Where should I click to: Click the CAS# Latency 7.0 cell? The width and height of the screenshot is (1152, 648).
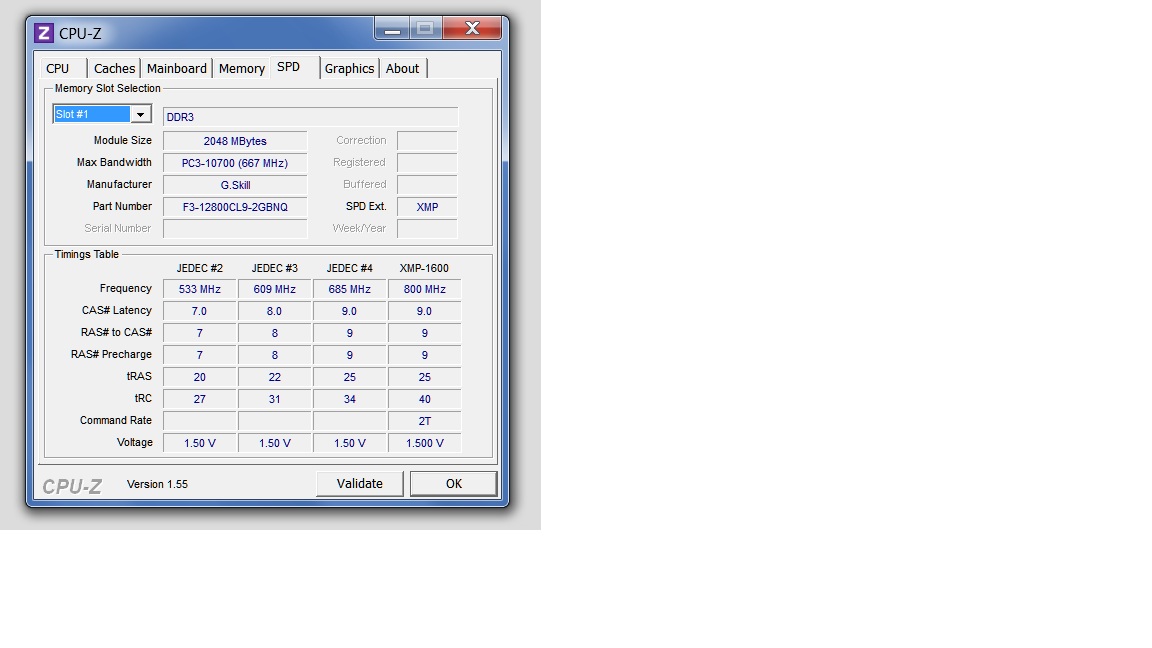point(200,312)
